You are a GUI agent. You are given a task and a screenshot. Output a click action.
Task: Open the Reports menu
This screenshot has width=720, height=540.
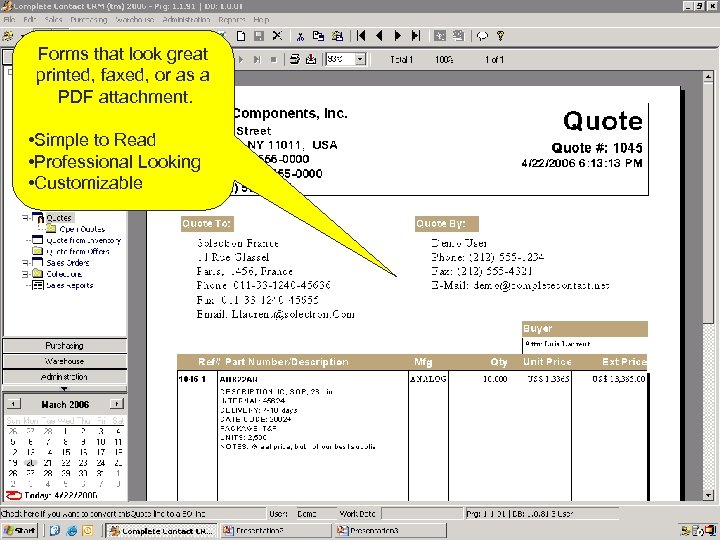232,20
